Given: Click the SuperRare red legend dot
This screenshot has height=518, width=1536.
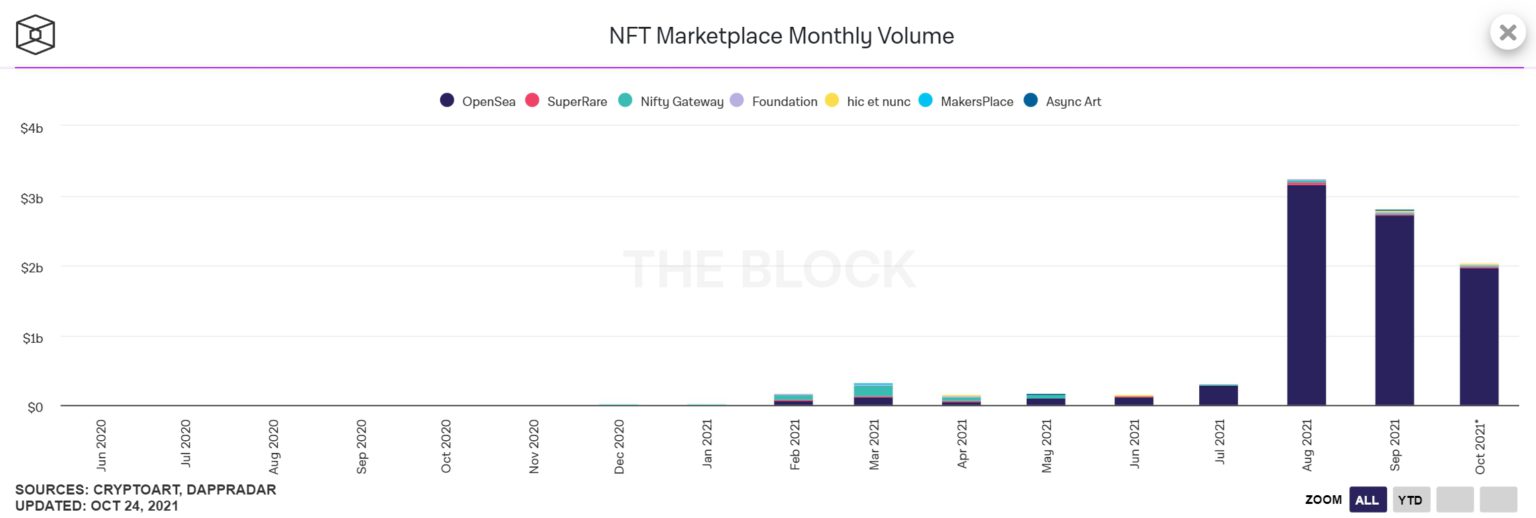Looking at the screenshot, I should click(x=533, y=101).
